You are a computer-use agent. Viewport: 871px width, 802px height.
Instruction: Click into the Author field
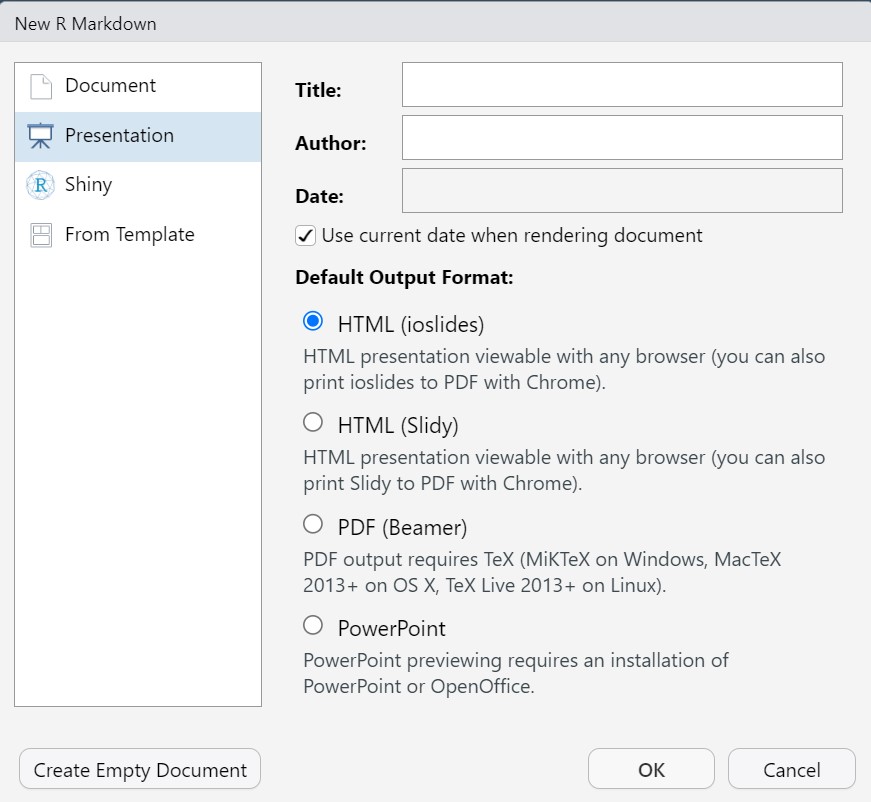(622, 138)
